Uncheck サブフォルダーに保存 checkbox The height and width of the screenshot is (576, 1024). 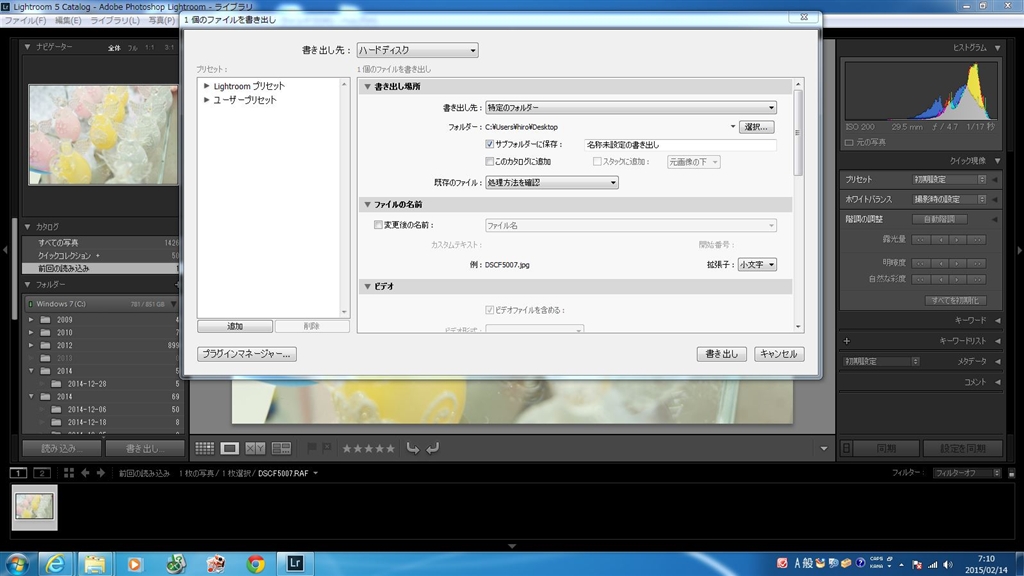(x=489, y=144)
